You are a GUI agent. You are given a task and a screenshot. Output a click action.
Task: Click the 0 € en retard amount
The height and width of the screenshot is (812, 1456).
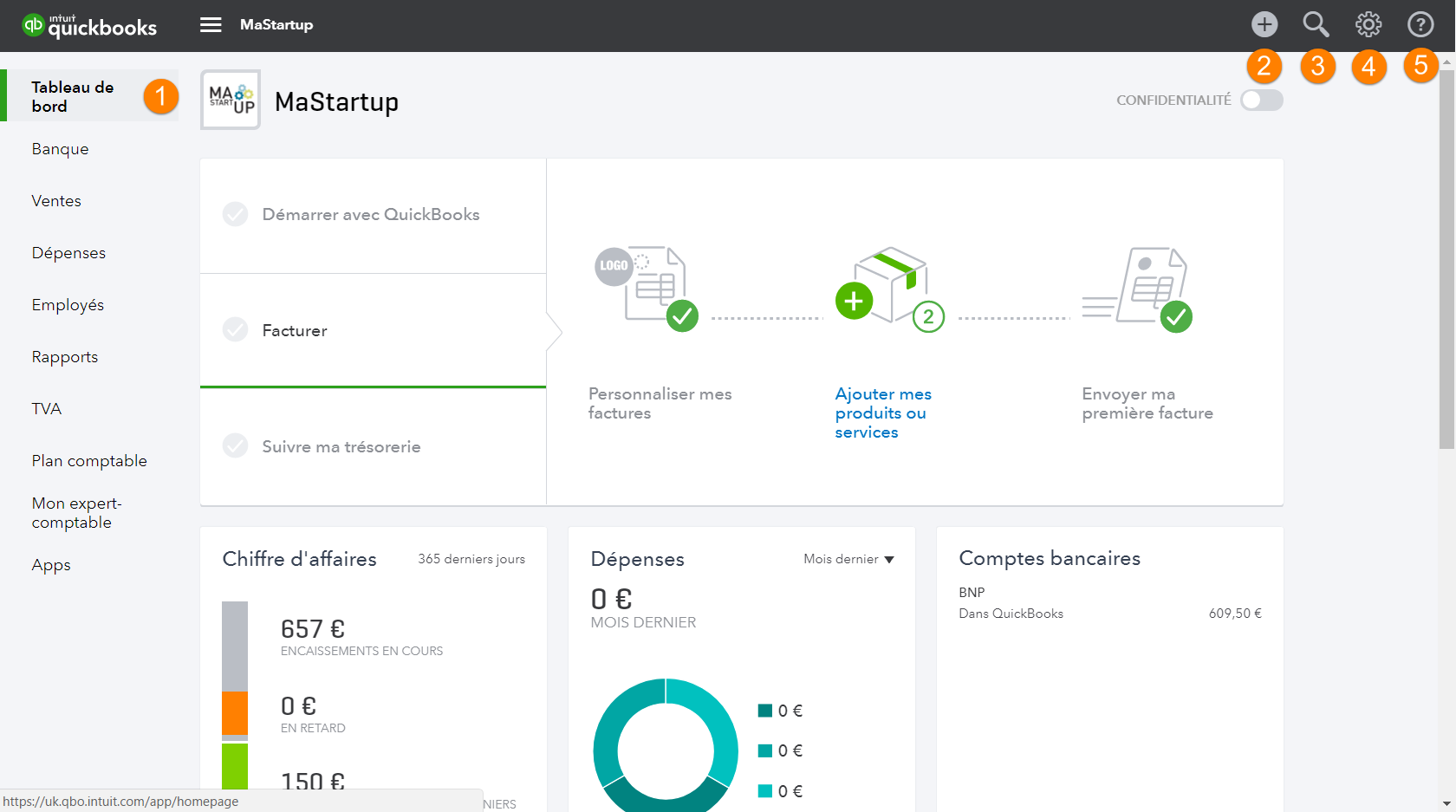coord(298,706)
